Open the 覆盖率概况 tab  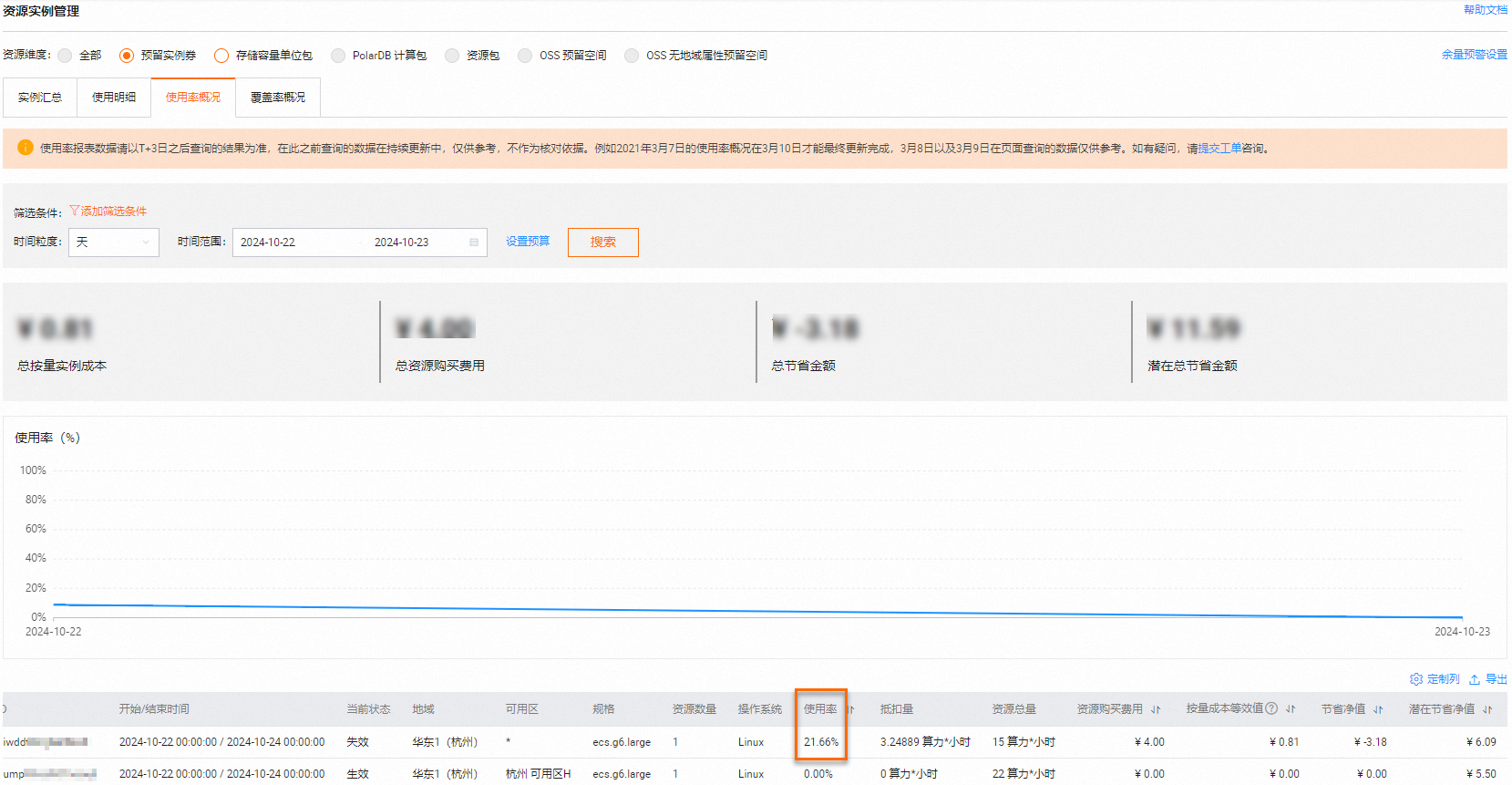click(x=278, y=98)
